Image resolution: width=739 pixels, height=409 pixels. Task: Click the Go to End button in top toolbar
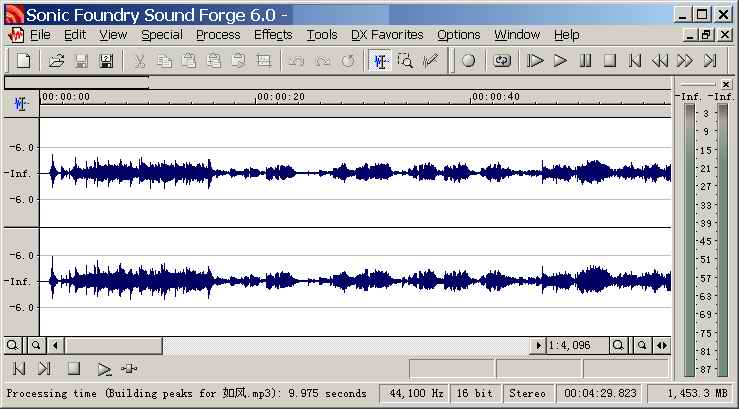(709, 61)
